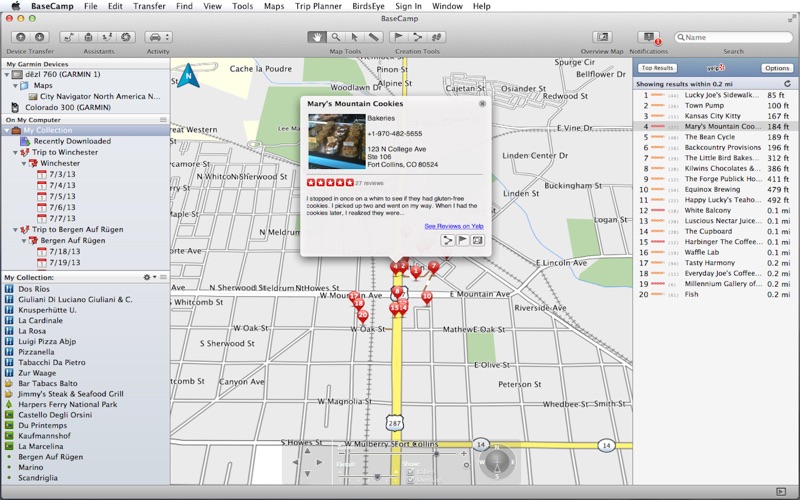This screenshot has height=500, width=800.
Task: Click the New Waypoint flag tool
Action: point(400,37)
